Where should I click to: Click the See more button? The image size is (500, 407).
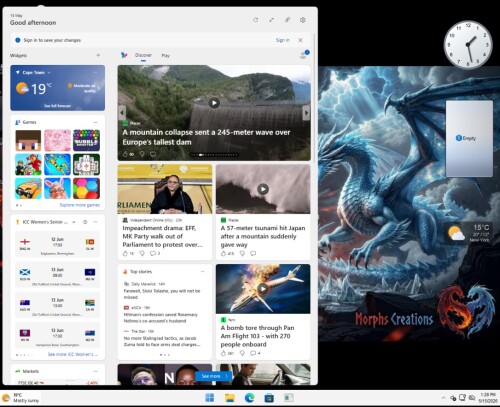tap(214, 376)
